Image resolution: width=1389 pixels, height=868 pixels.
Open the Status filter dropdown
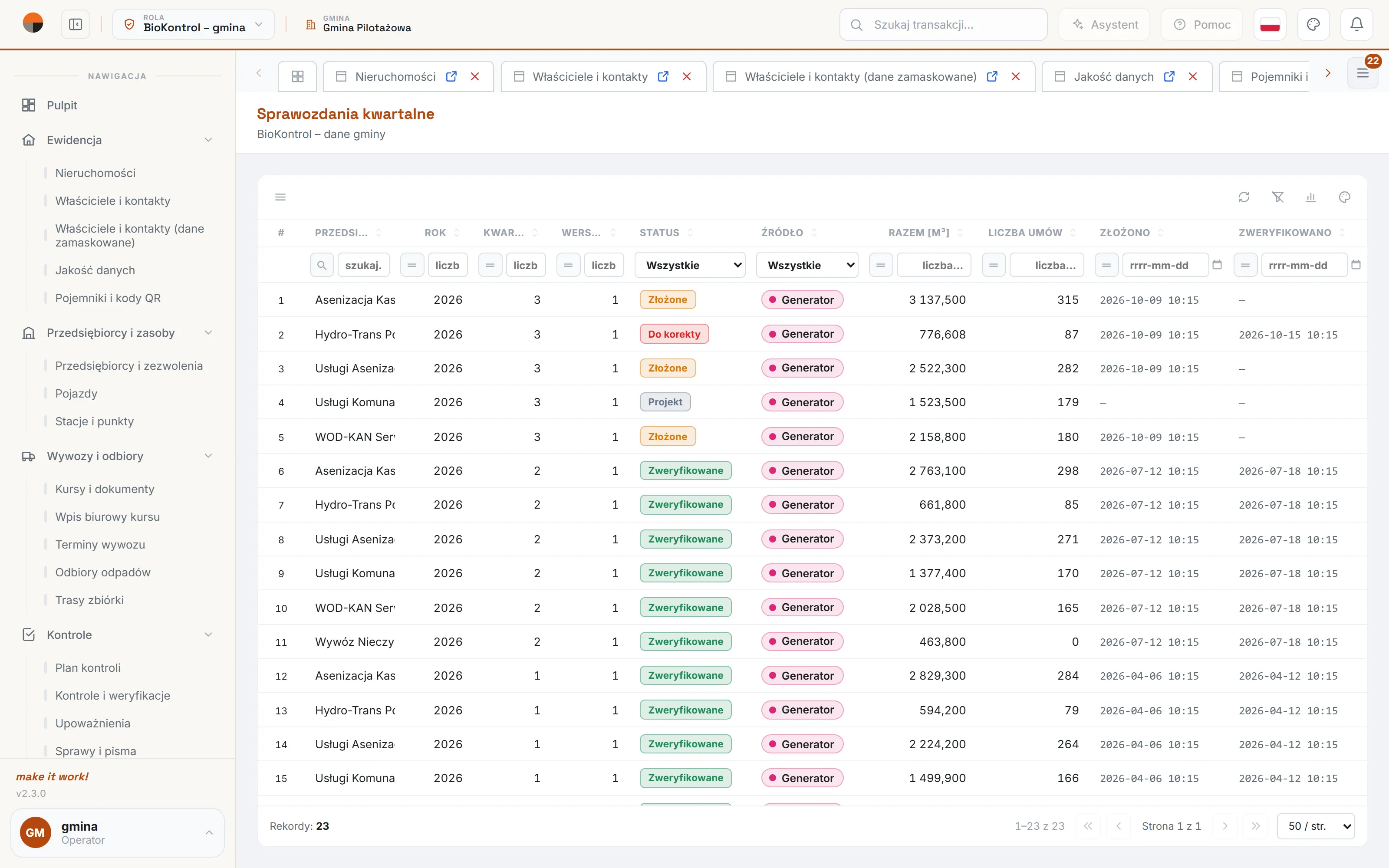(690, 265)
